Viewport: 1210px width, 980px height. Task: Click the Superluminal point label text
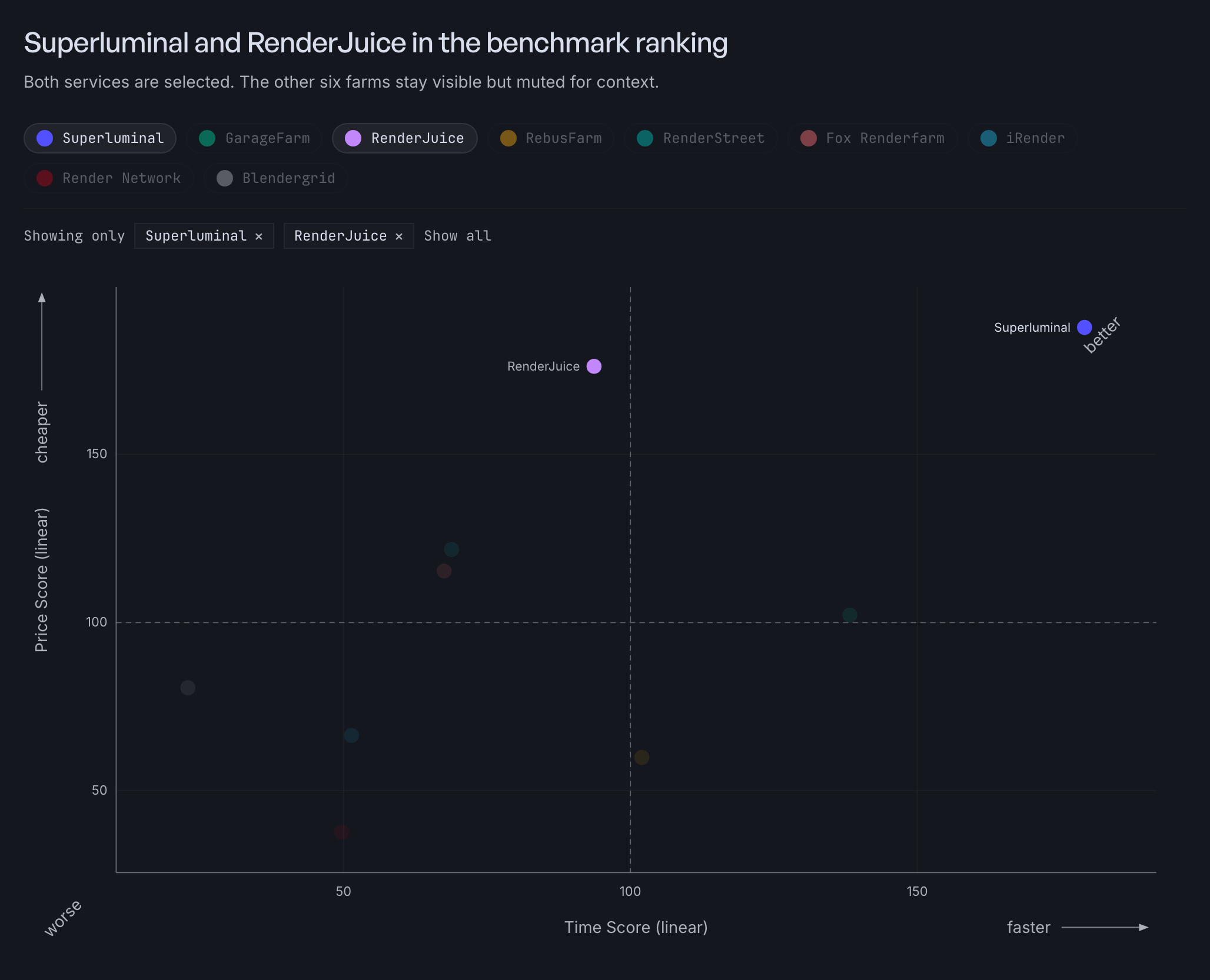(x=1032, y=328)
